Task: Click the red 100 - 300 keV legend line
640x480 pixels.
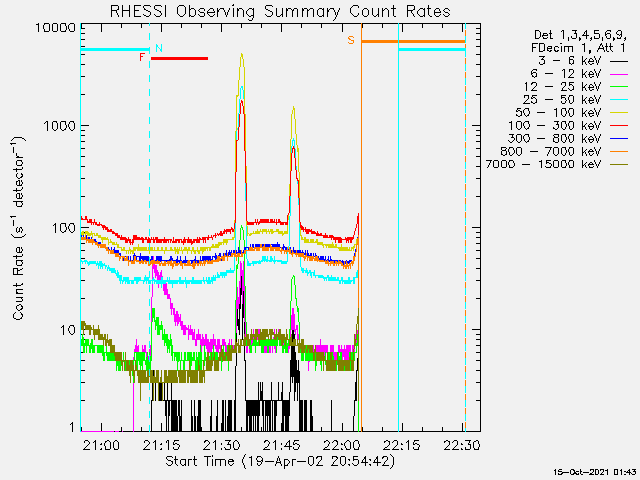Action: tap(619, 125)
